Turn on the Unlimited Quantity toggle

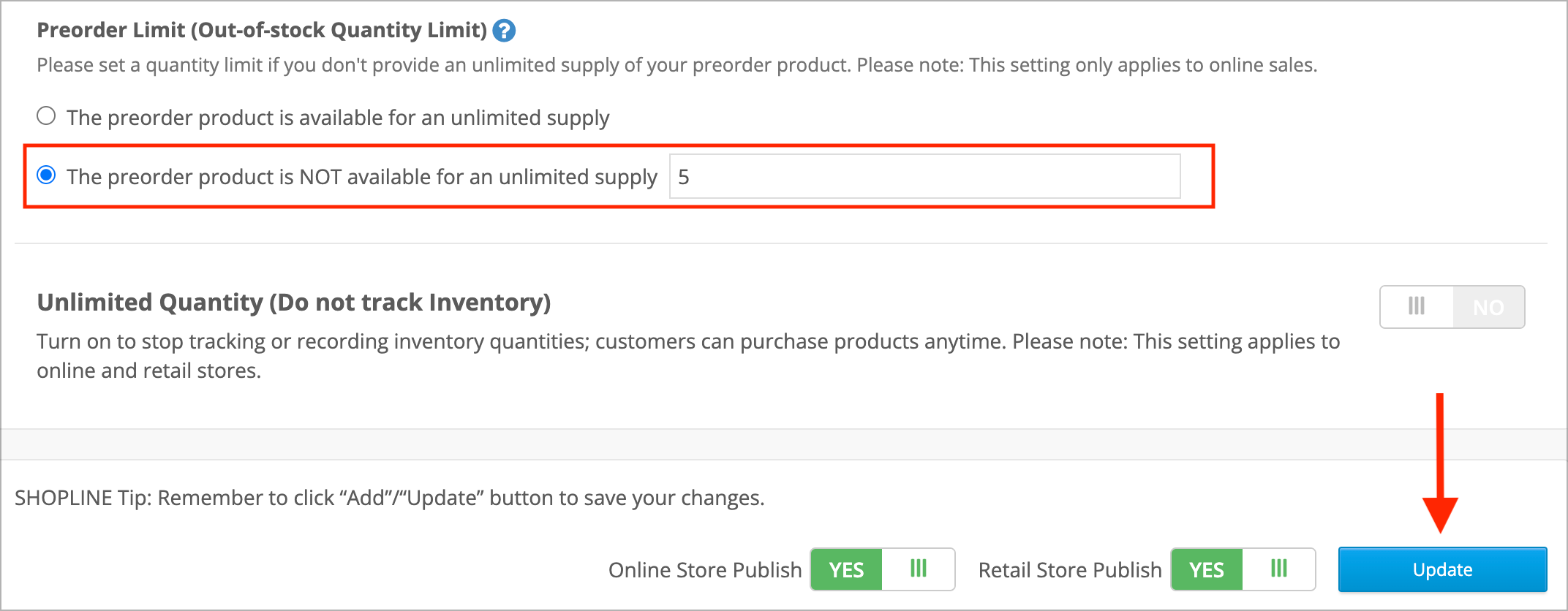click(1452, 307)
